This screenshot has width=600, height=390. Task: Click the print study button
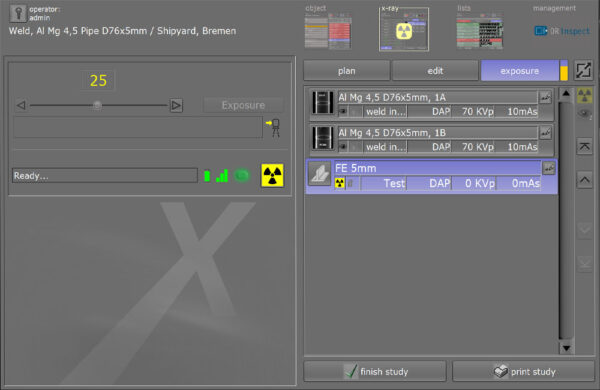[x=523, y=371]
